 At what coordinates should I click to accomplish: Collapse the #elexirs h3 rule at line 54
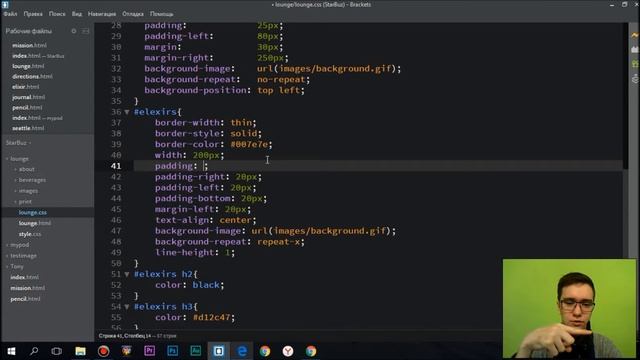click(x=127, y=307)
